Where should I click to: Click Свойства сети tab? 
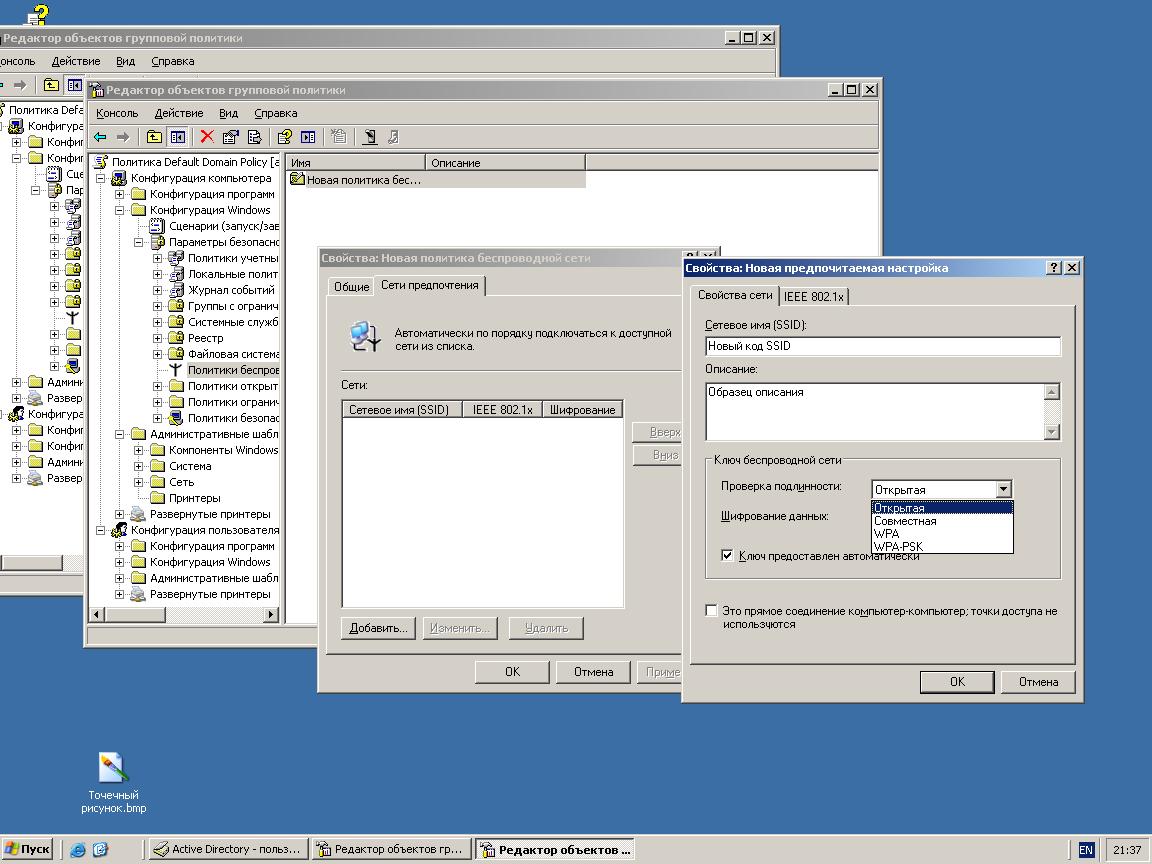click(x=735, y=295)
